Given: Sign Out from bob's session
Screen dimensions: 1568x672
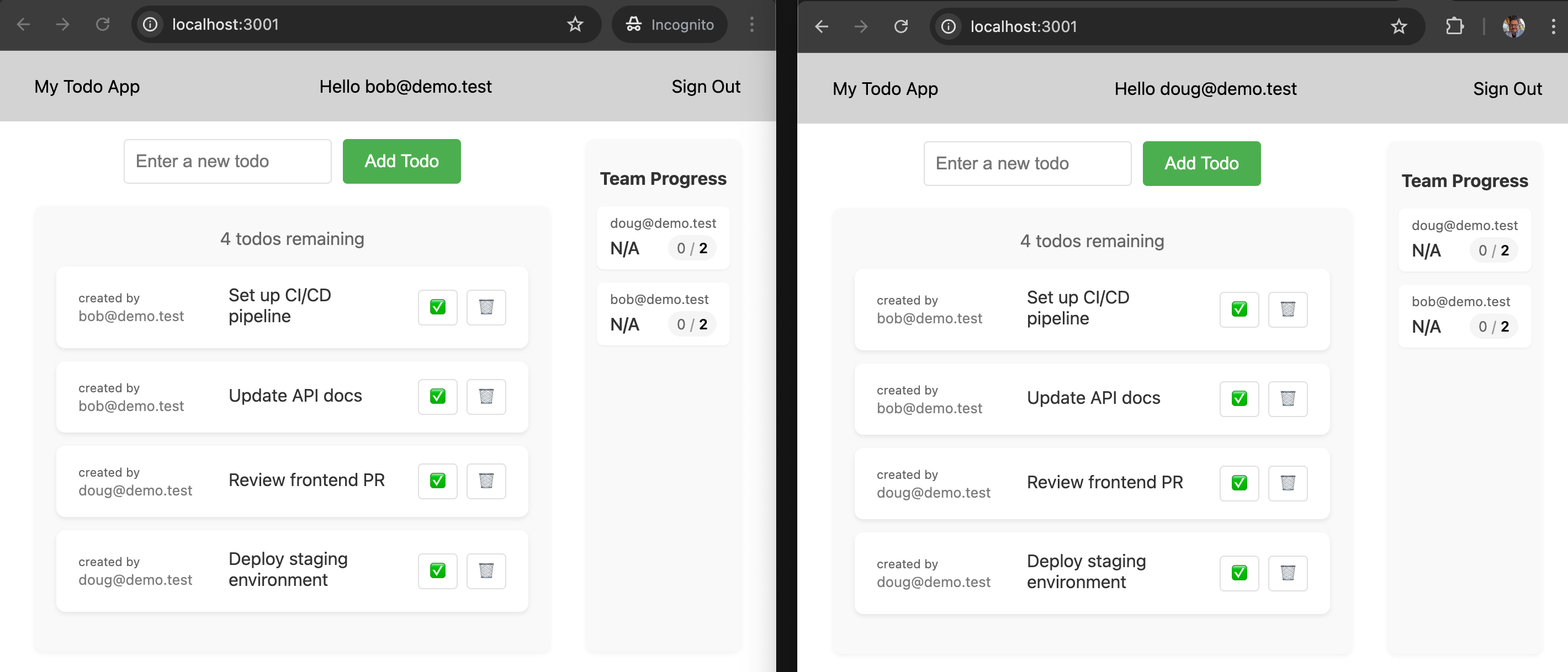Looking at the screenshot, I should coord(706,87).
